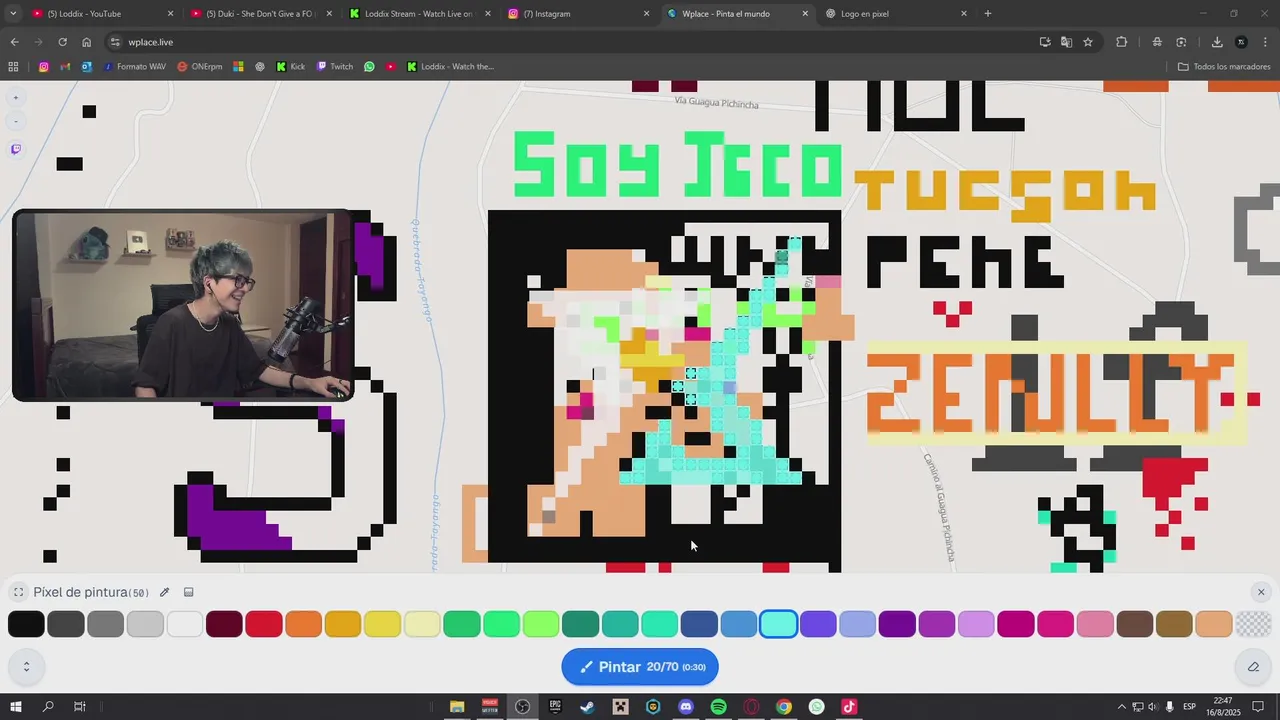1280x720 pixels.
Task: Close the Wplace - Pinta el mundo tab
Action: [805, 14]
